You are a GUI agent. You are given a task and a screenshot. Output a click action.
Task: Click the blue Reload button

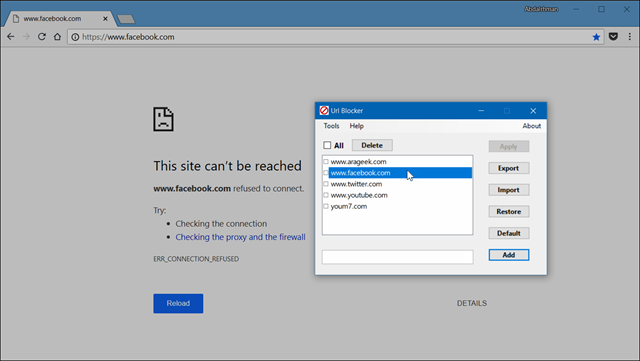[x=178, y=303]
